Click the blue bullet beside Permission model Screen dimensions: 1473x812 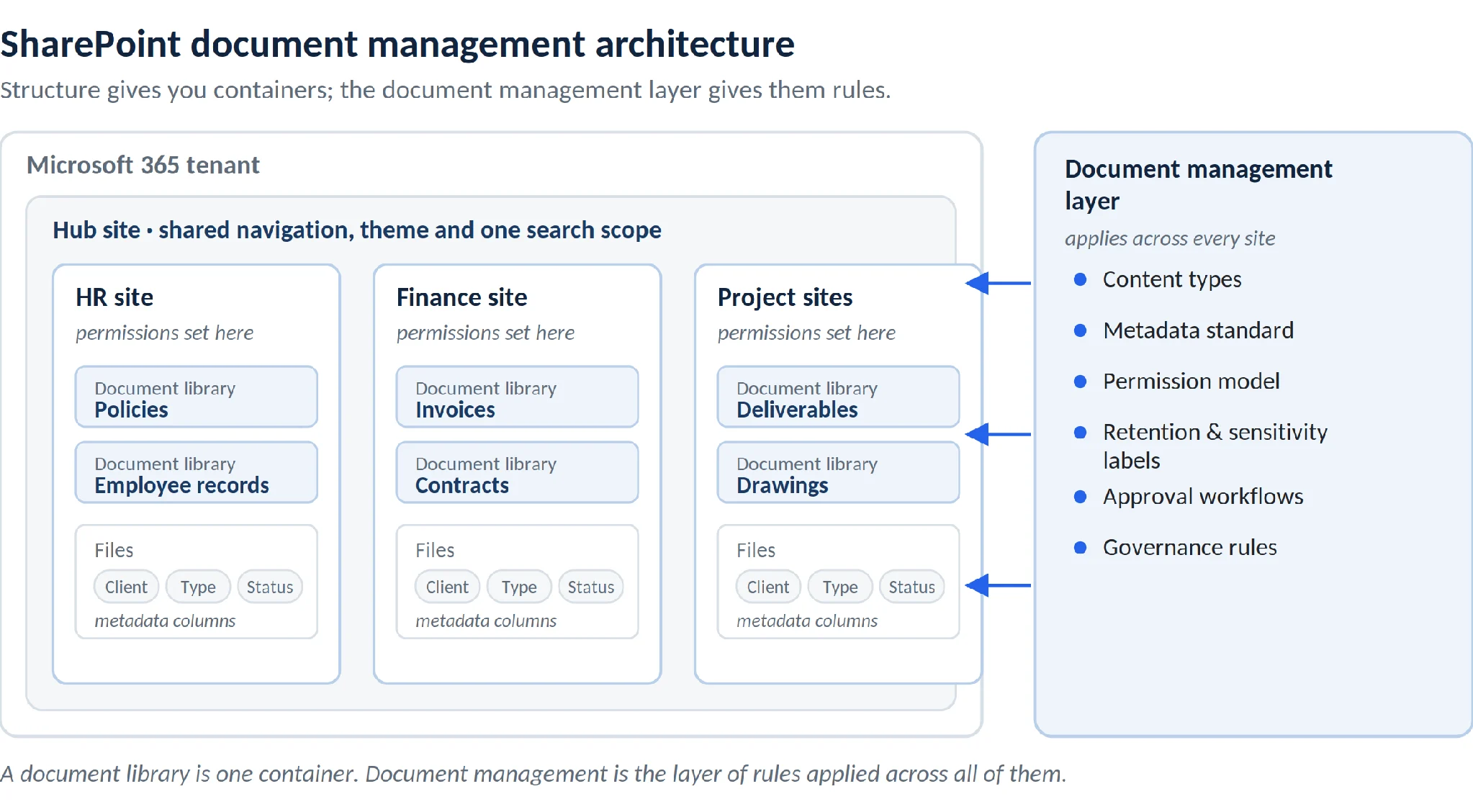tap(1080, 382)
